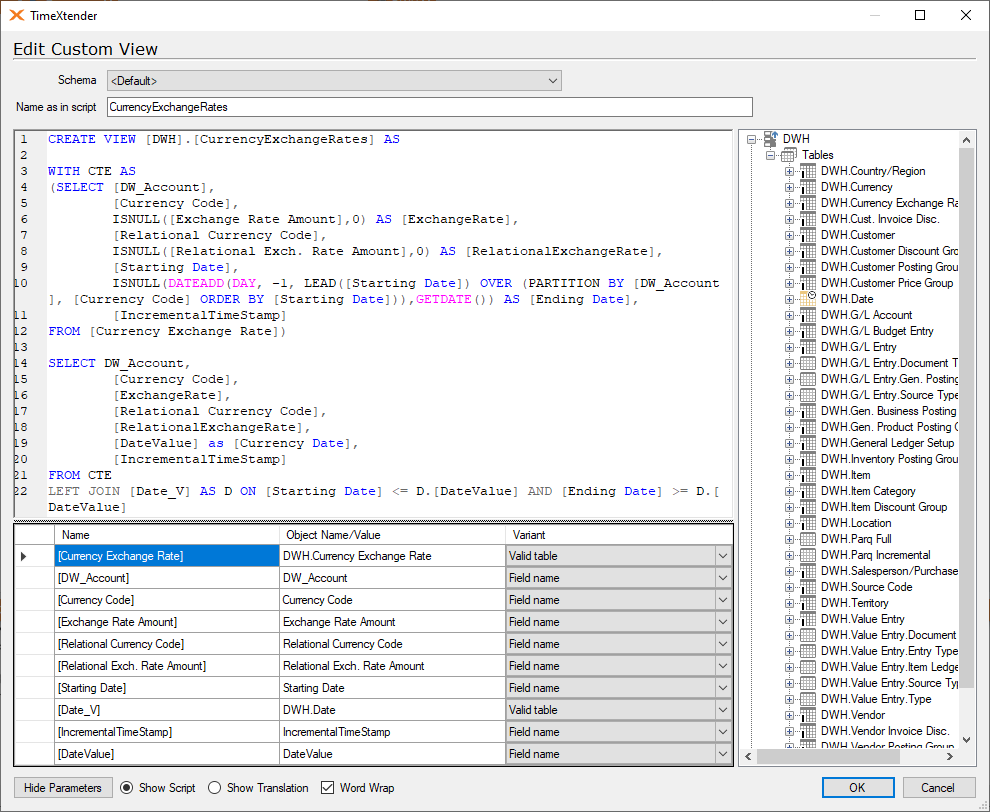Click the DWH.Date table icon
The image size is (990, 812).
click(x=808, y=299)
